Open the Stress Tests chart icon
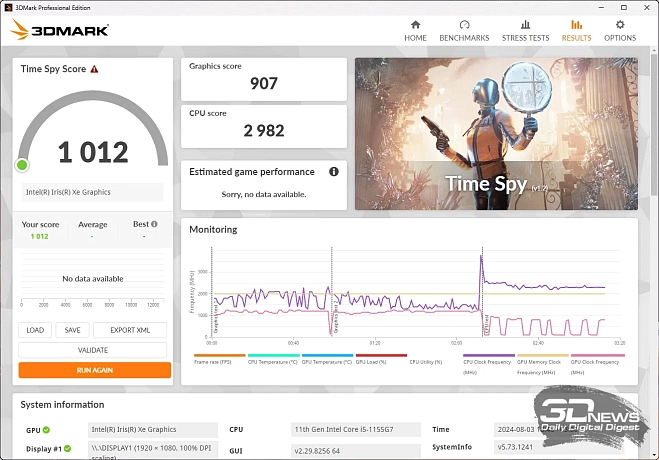The image size is (659, 460). 525,25
